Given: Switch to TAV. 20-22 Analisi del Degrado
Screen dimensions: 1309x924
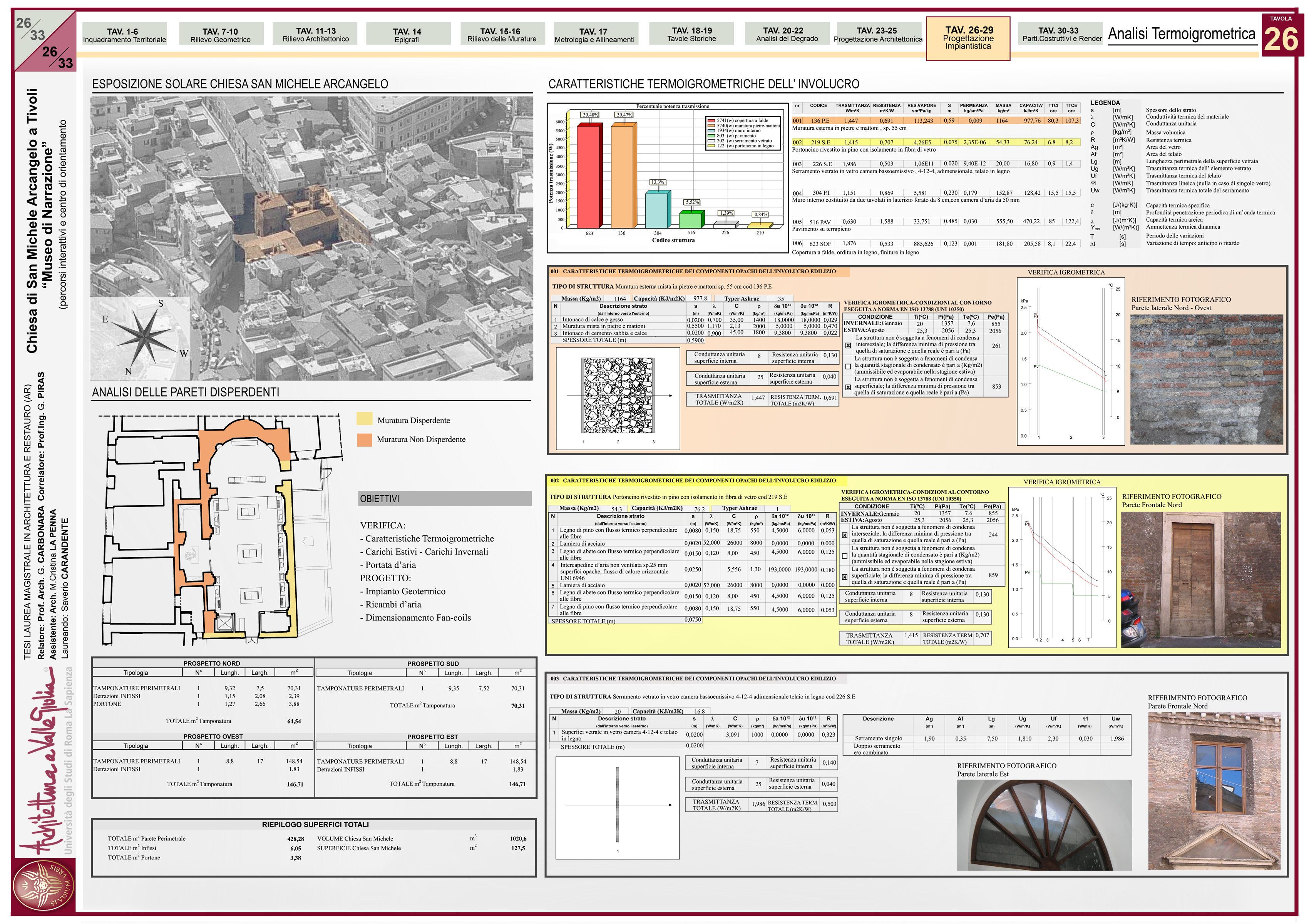Looking at the screenshot, I should pyautogui.click(x=787, y=34).
